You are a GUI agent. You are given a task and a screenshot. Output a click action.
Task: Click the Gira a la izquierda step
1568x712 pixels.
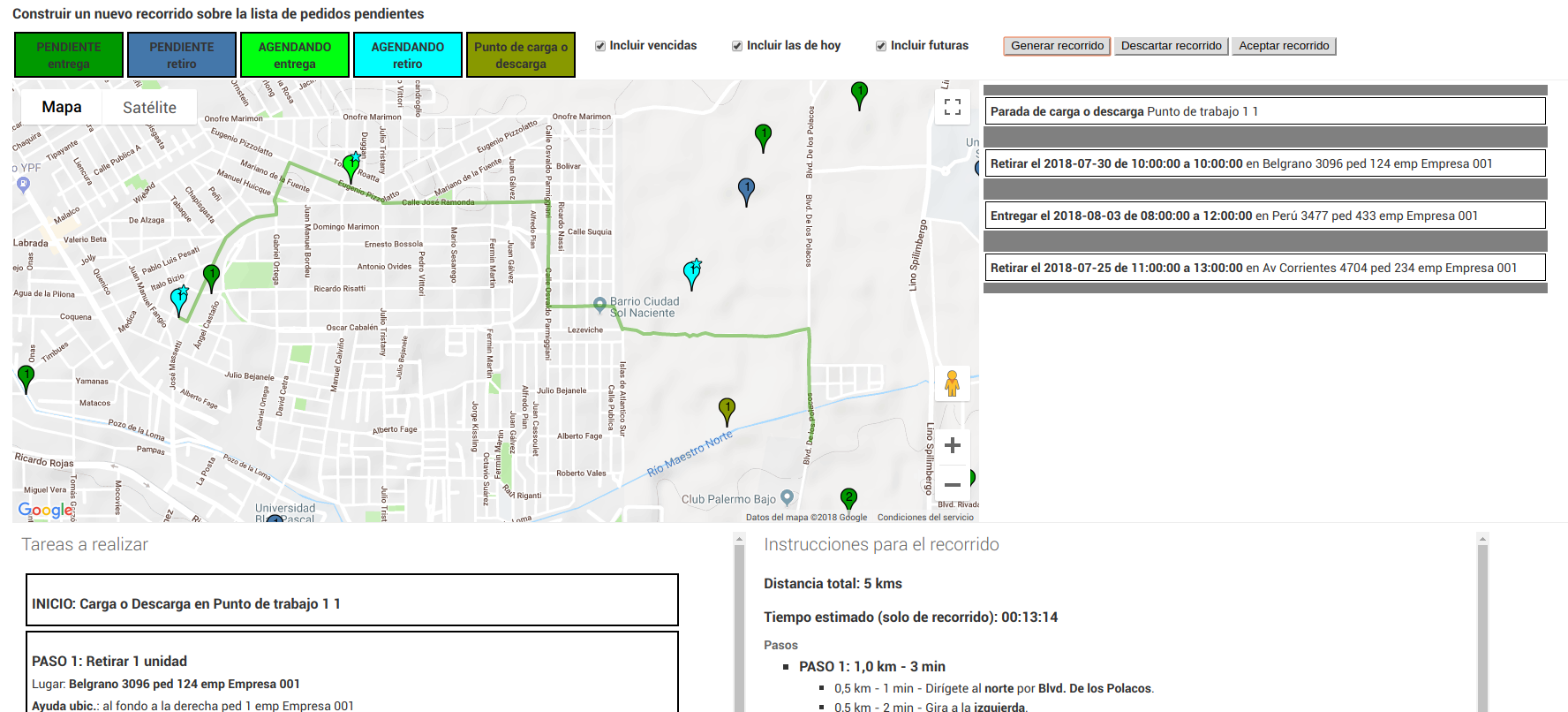click(931, 707)
